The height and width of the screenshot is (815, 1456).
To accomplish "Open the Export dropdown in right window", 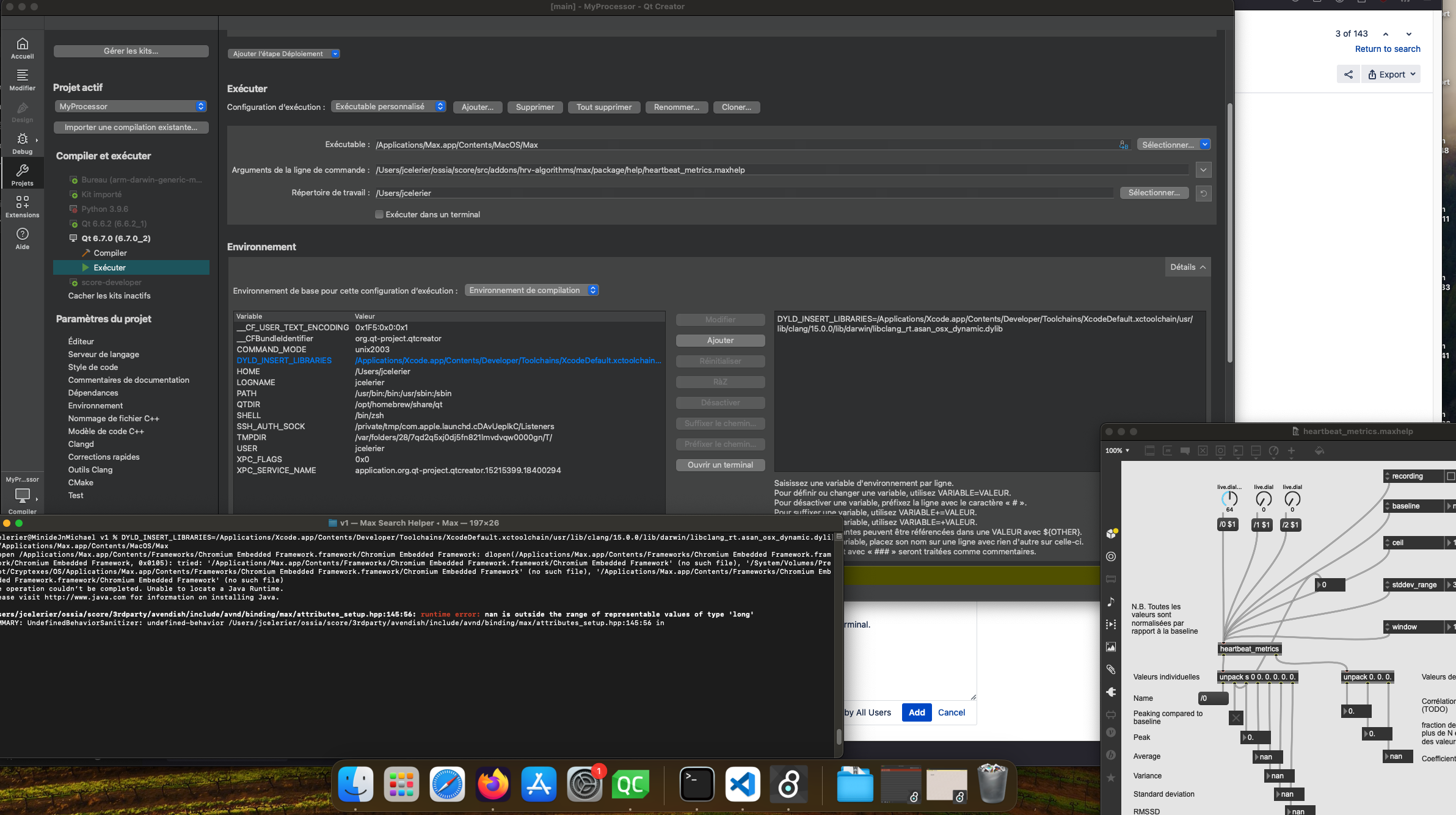I will [x=1392, y=74].
